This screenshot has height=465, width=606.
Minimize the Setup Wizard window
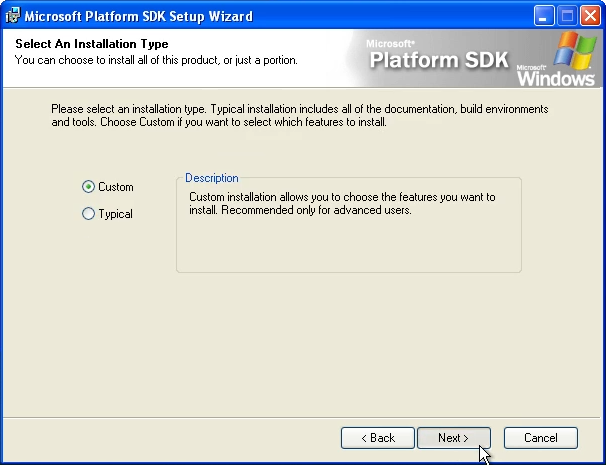545,16
